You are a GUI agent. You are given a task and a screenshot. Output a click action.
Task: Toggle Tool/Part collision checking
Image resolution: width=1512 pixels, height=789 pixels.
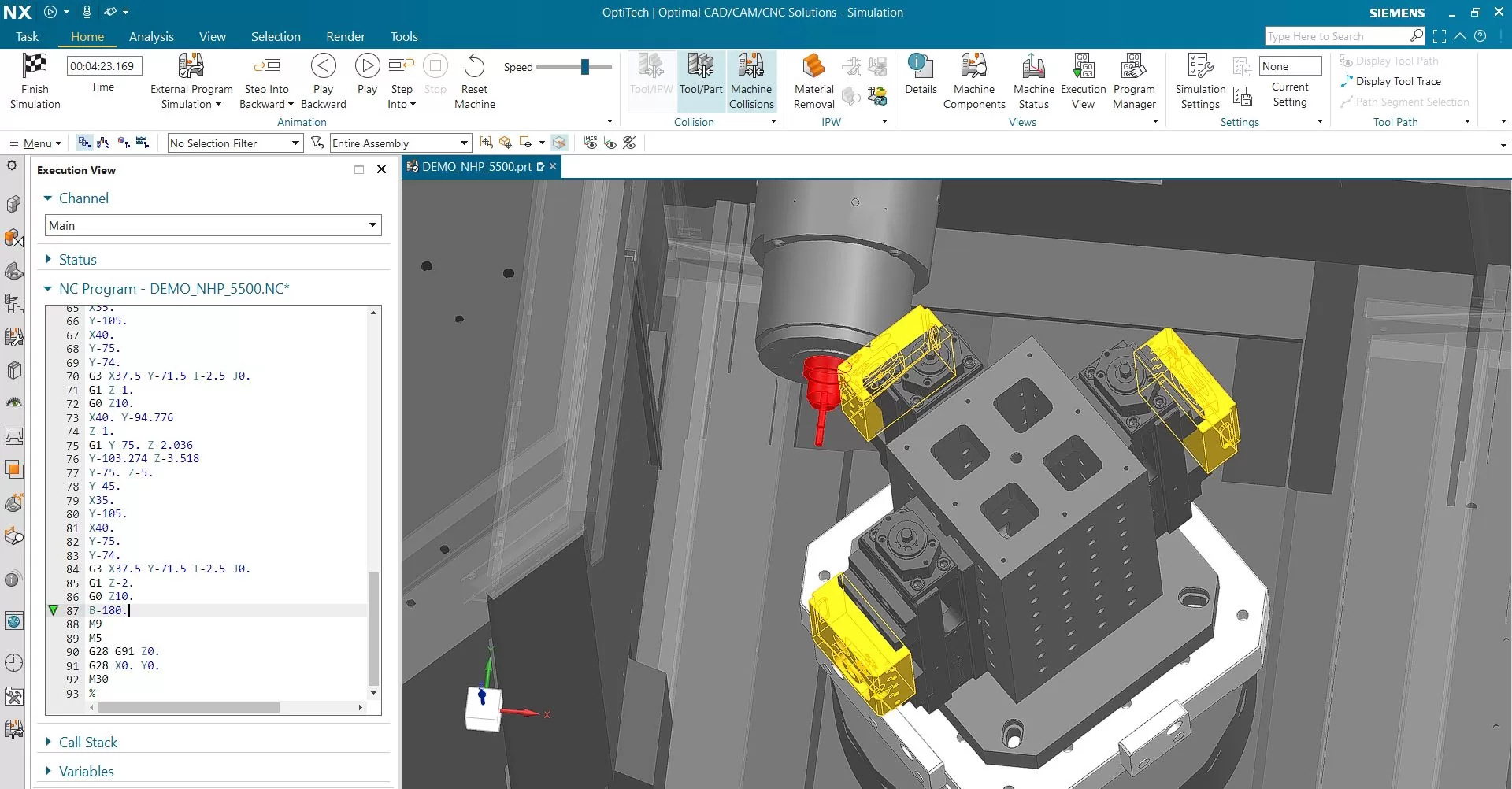pyautogui.click(x=701, y=75)
